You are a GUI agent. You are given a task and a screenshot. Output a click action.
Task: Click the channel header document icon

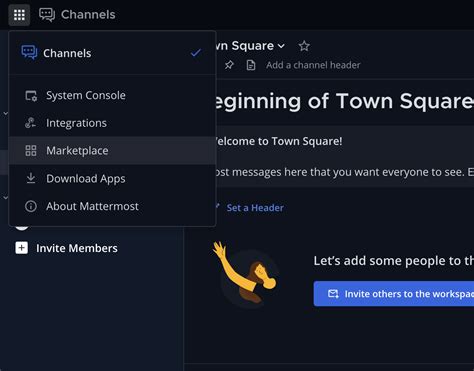[x=251, y=65]
